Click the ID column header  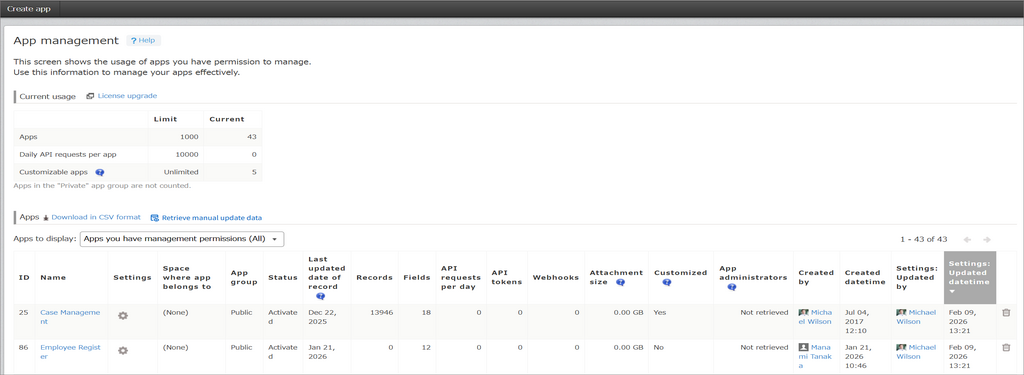pyautogui.click(x=24, y=278)
